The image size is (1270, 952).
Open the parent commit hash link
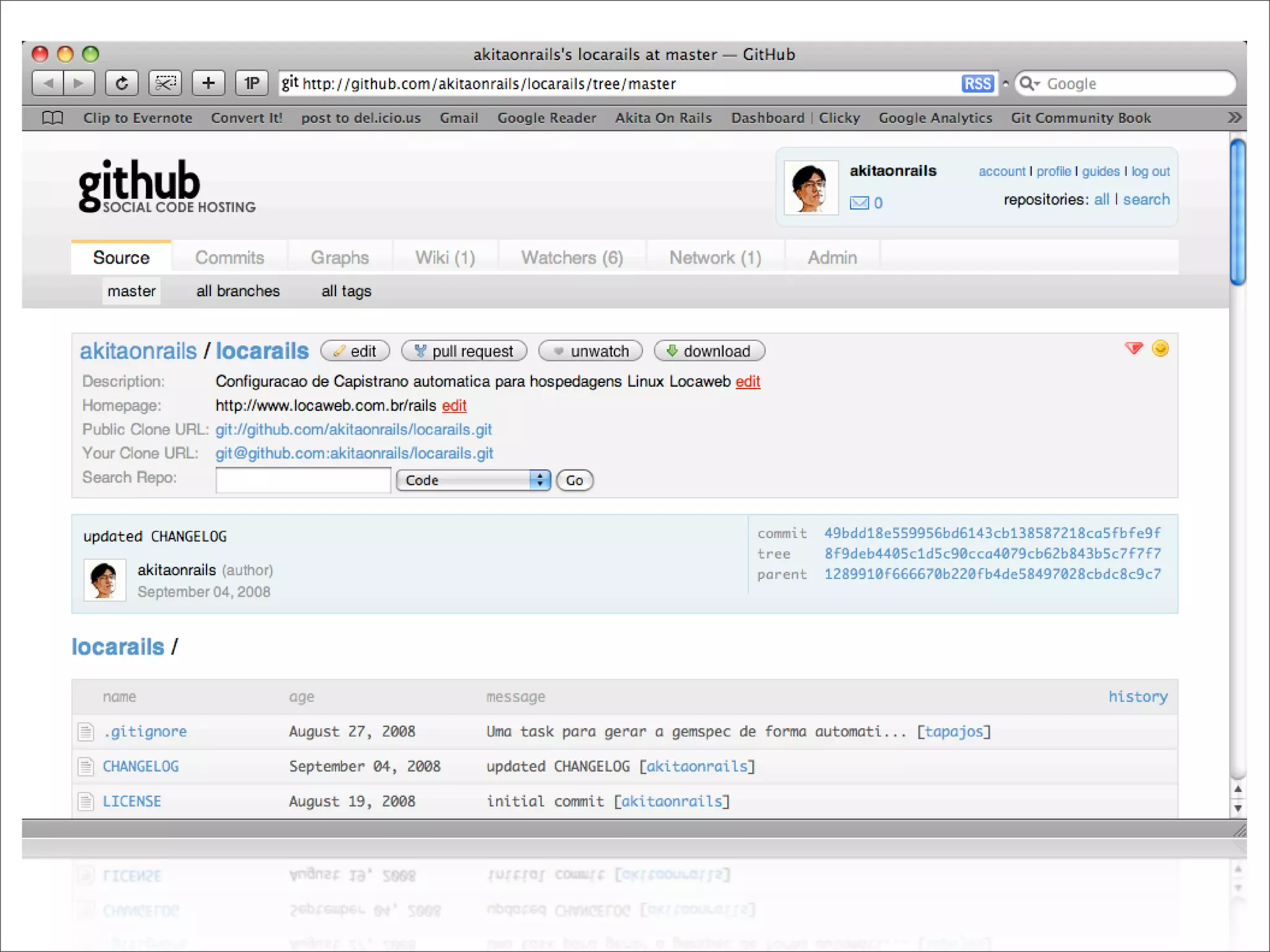point(993,575)
